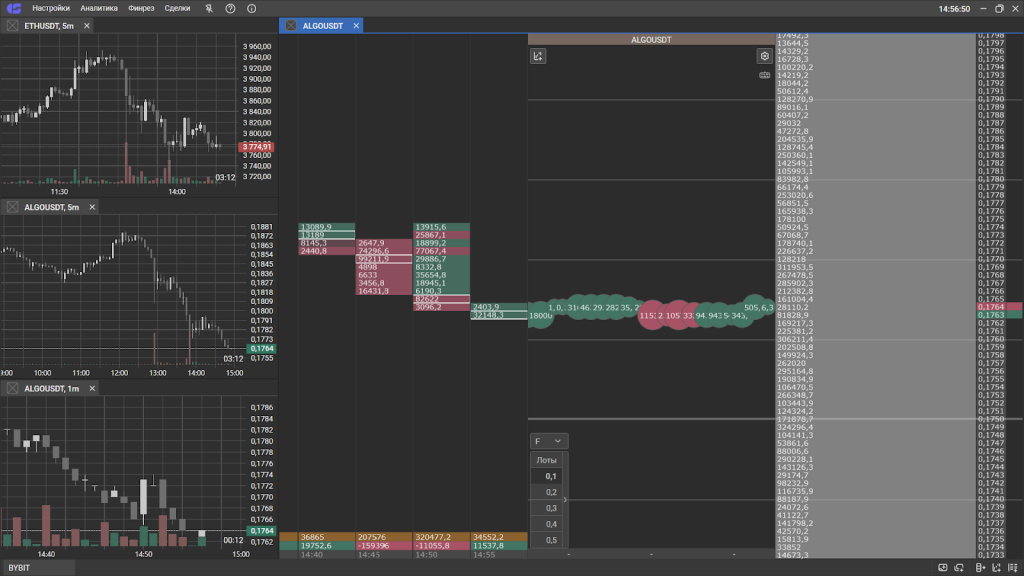Open help question mark icon

click(x=230, y=8)
